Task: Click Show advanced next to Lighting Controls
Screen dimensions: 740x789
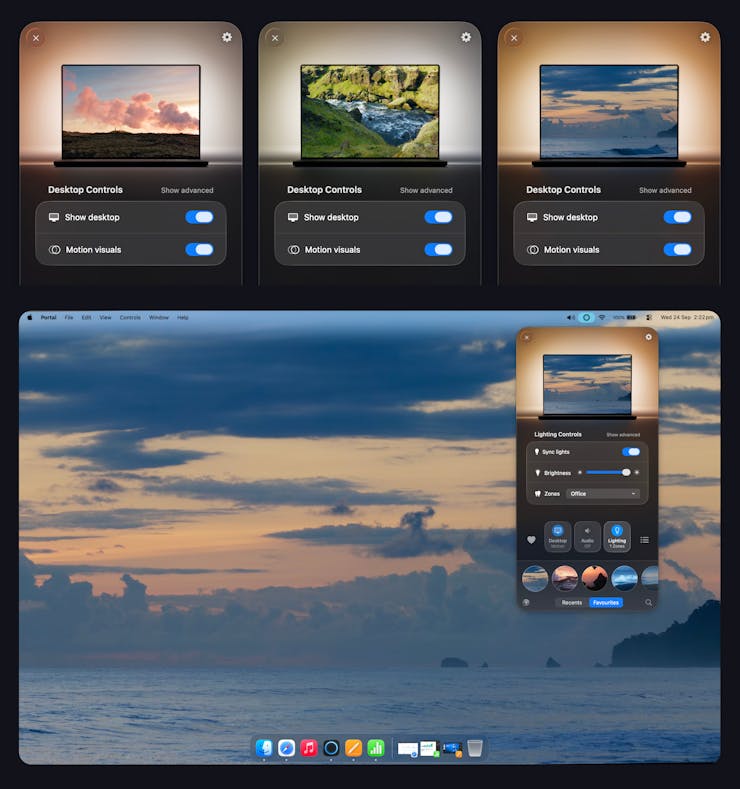Action: click(623, 435)
